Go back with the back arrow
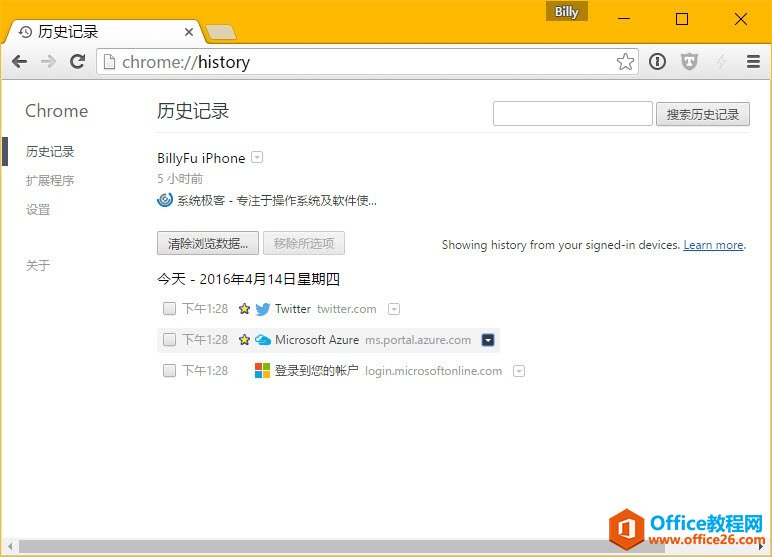Screen dimensions: 772x557 [x=20, y=62]
